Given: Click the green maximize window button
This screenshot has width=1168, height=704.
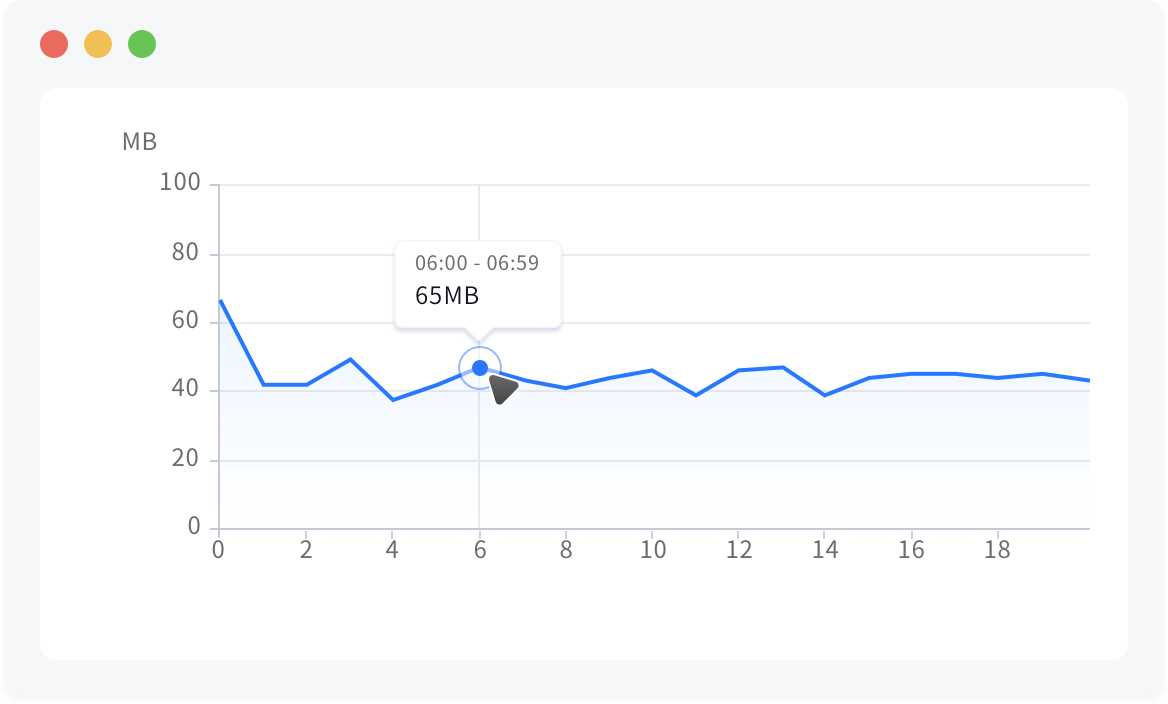Looking at the screenshot, I should pyautogui.click(x=142, y=44).
